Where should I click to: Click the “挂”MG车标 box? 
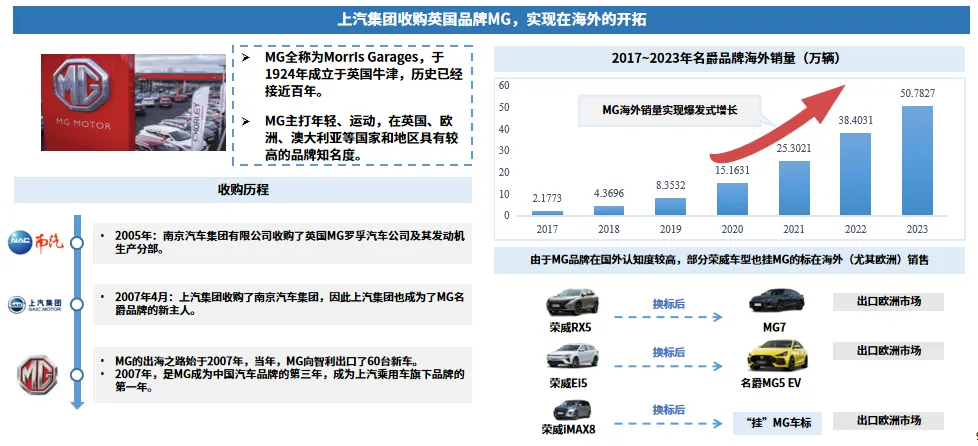coord(778,423)
